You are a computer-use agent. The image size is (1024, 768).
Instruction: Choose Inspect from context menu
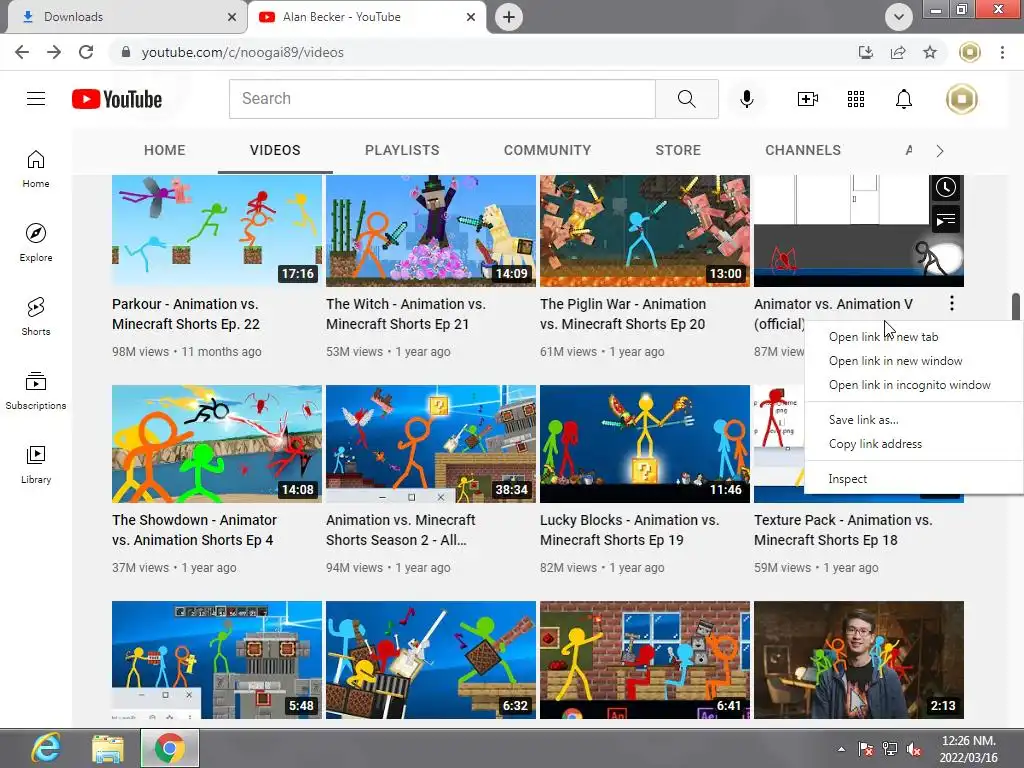pos(914,479)
